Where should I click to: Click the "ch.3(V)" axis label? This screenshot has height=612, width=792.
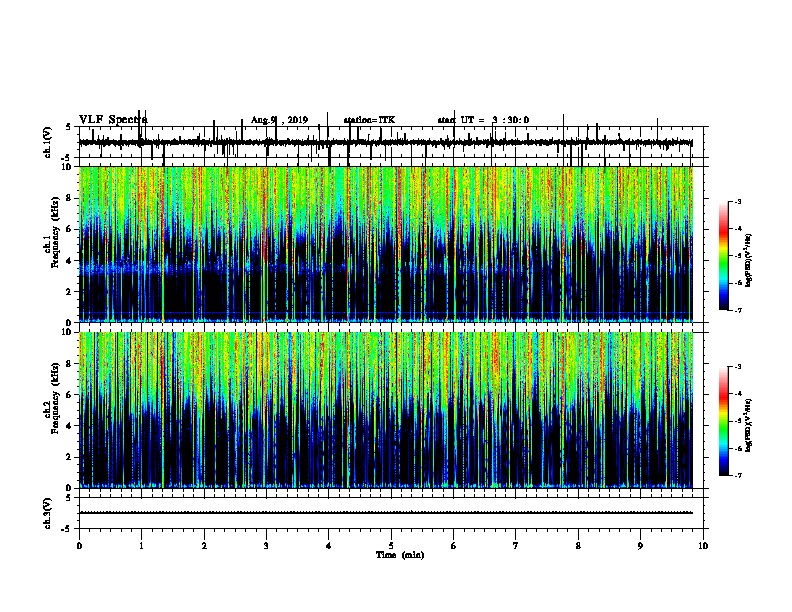[48, 513]
